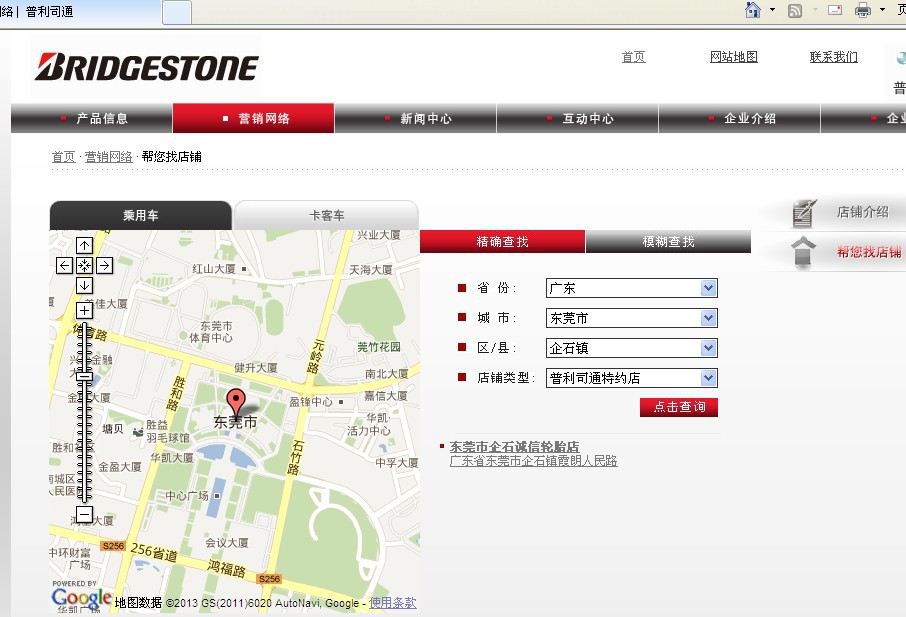Click the printer icon in browser toolbar
The width and height of the screenshot is (906, 617).
pos(863,11)
